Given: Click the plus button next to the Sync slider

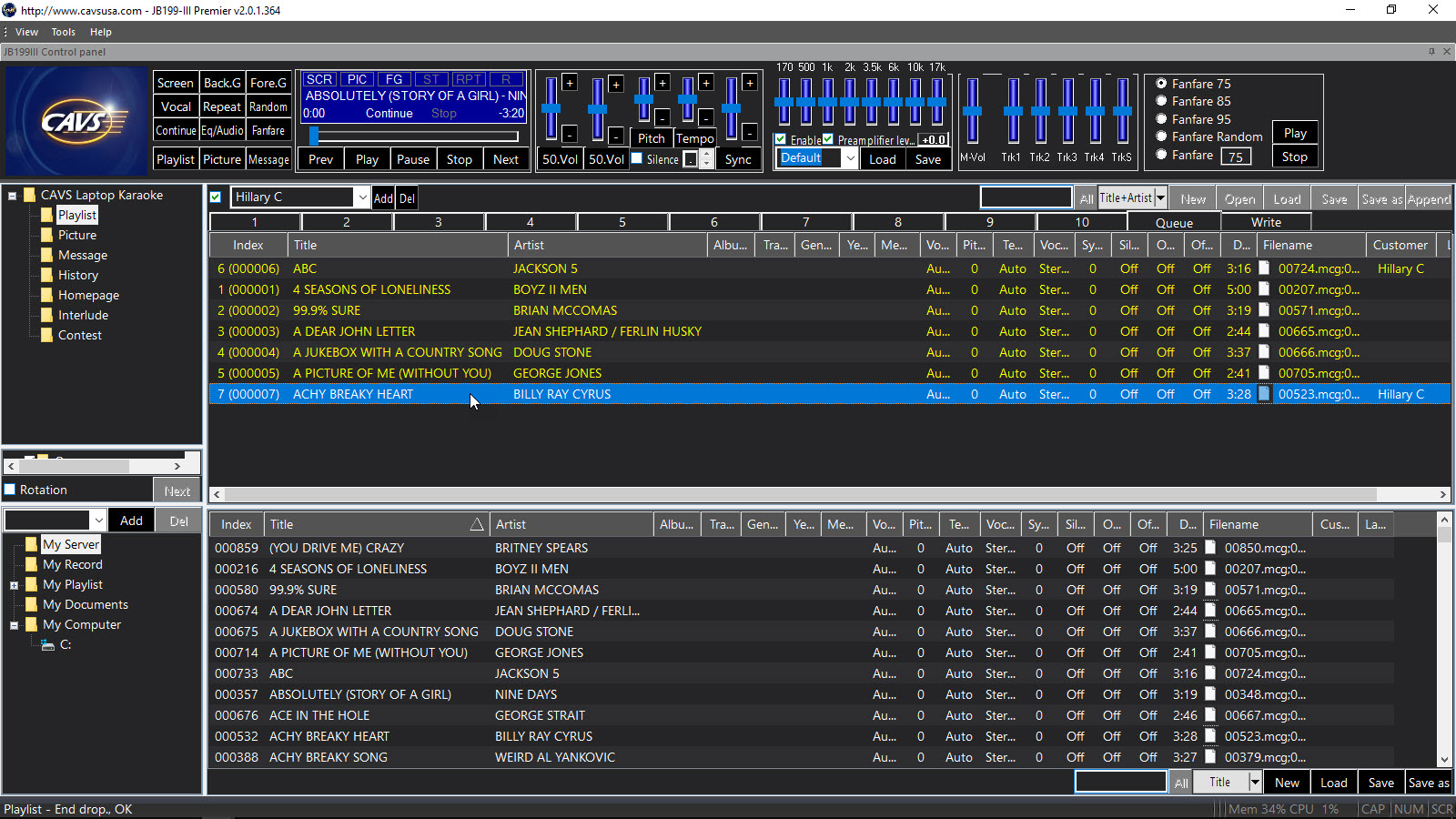Looking at the screenshot, I should pos(750,83).
